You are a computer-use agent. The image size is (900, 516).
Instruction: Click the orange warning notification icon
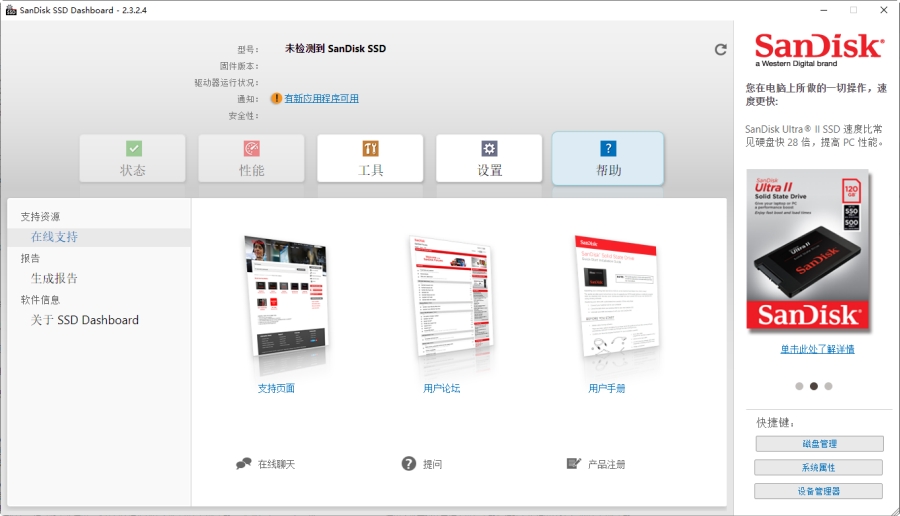point(276,99)
